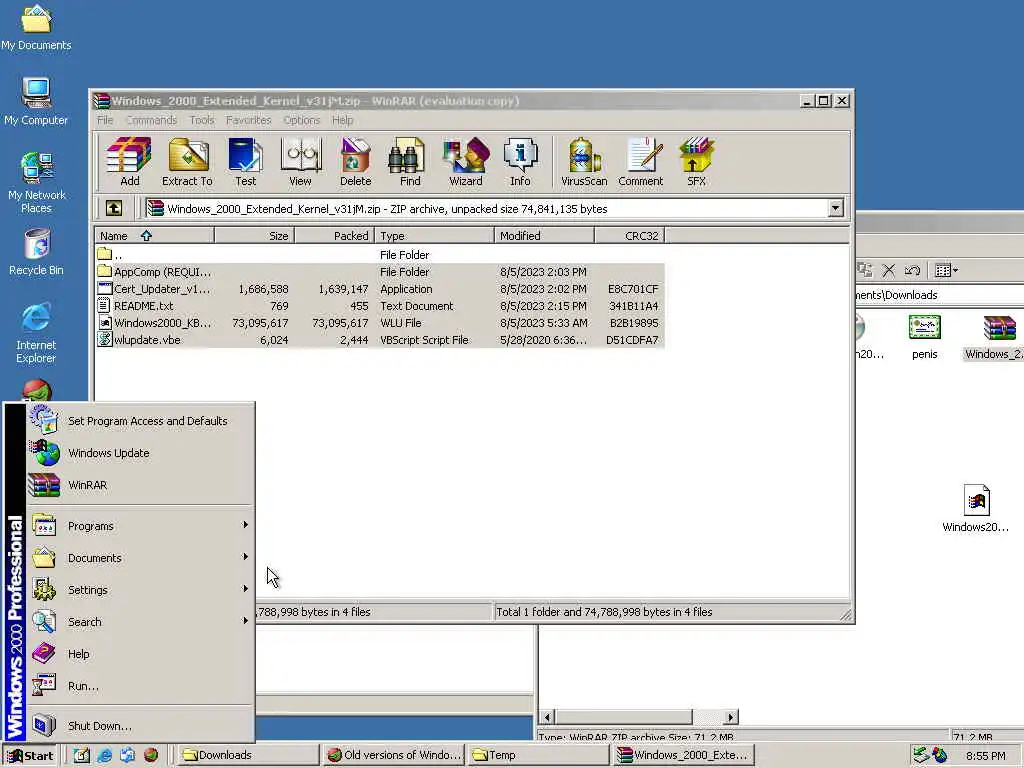Sort file list by Packed column
Image resolution: width=1024 pixels, height=768 pixels.
point(334,236)
